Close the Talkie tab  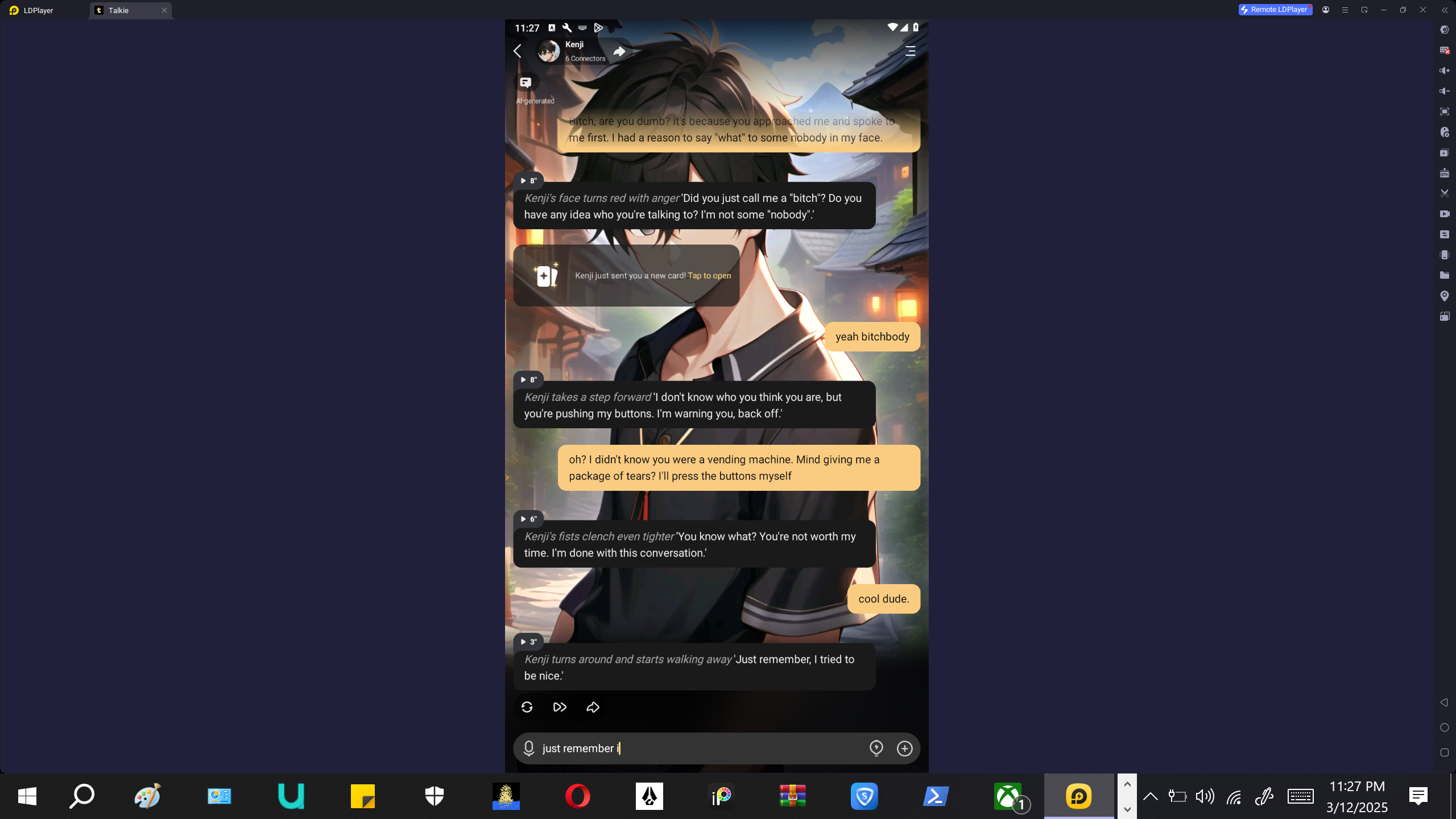[x=164, y=10]
